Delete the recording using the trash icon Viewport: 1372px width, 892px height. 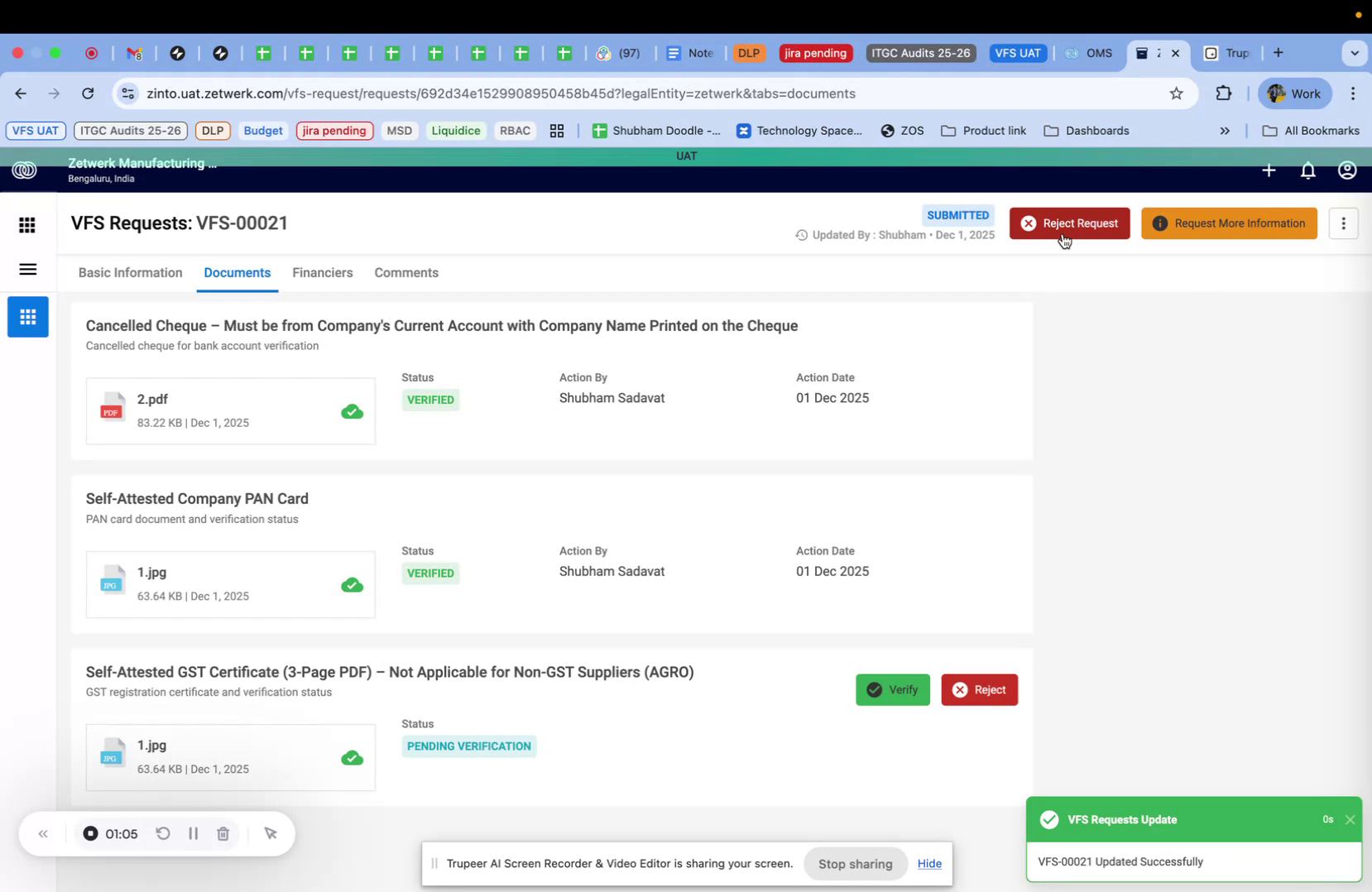click(x=223, y=833)
